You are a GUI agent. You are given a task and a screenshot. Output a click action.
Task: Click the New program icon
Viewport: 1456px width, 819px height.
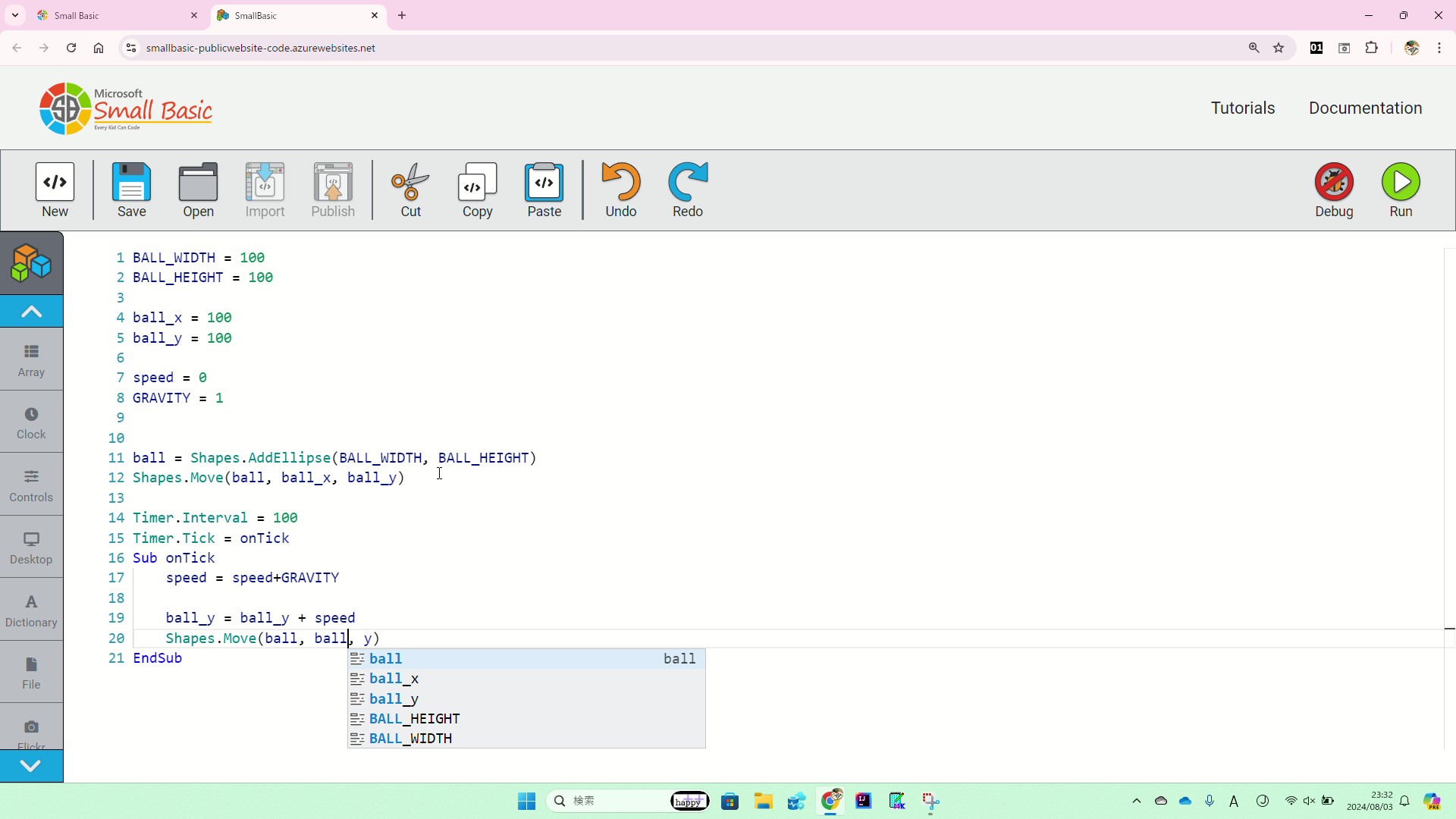click(55, 190)
